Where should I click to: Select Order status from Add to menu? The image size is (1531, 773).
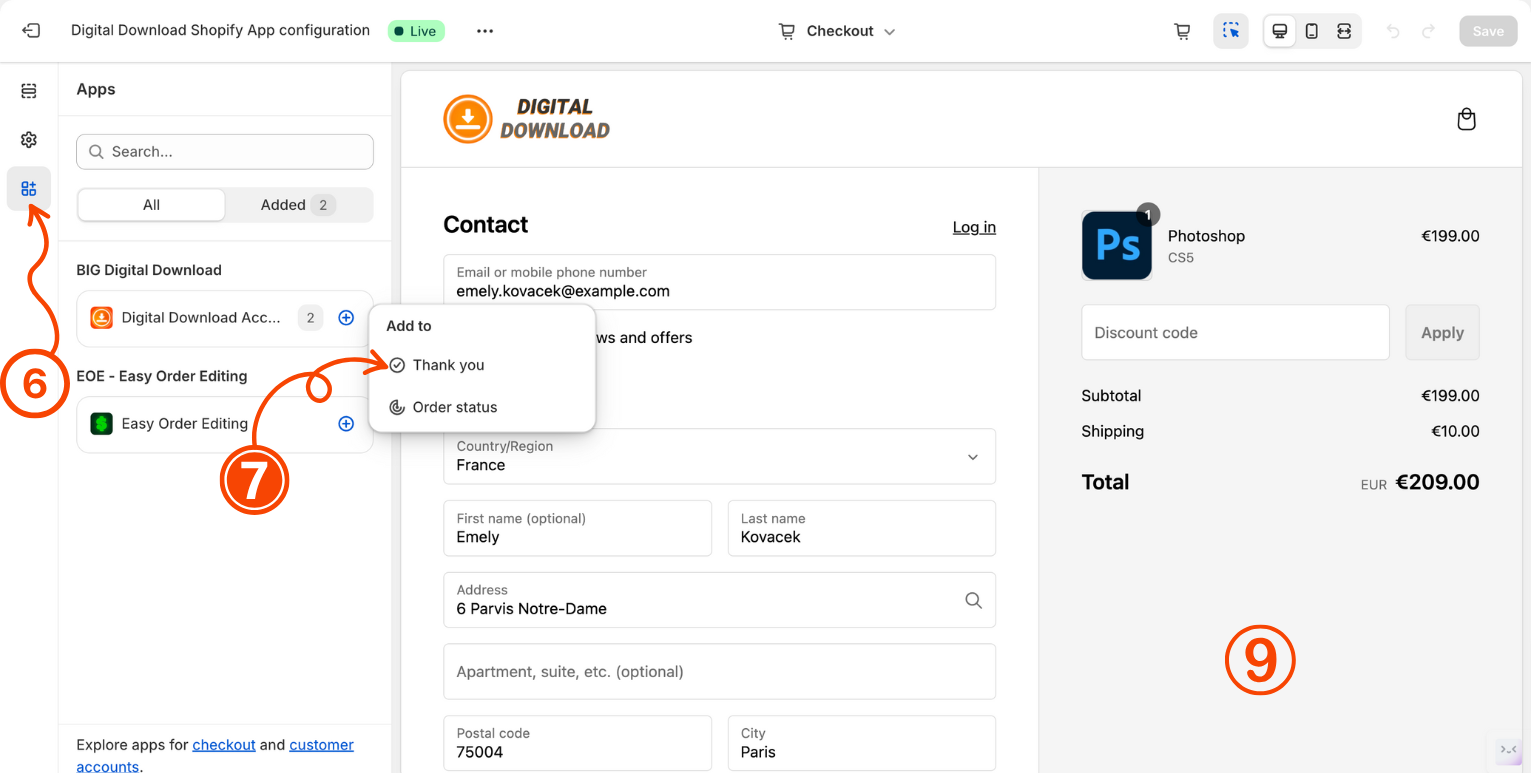click(x=454, y=407)
